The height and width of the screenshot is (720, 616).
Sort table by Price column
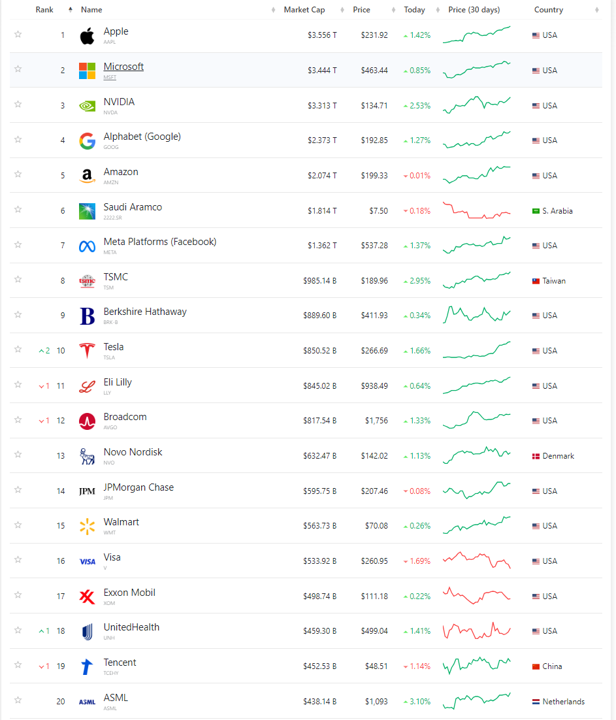pos(361,10)
